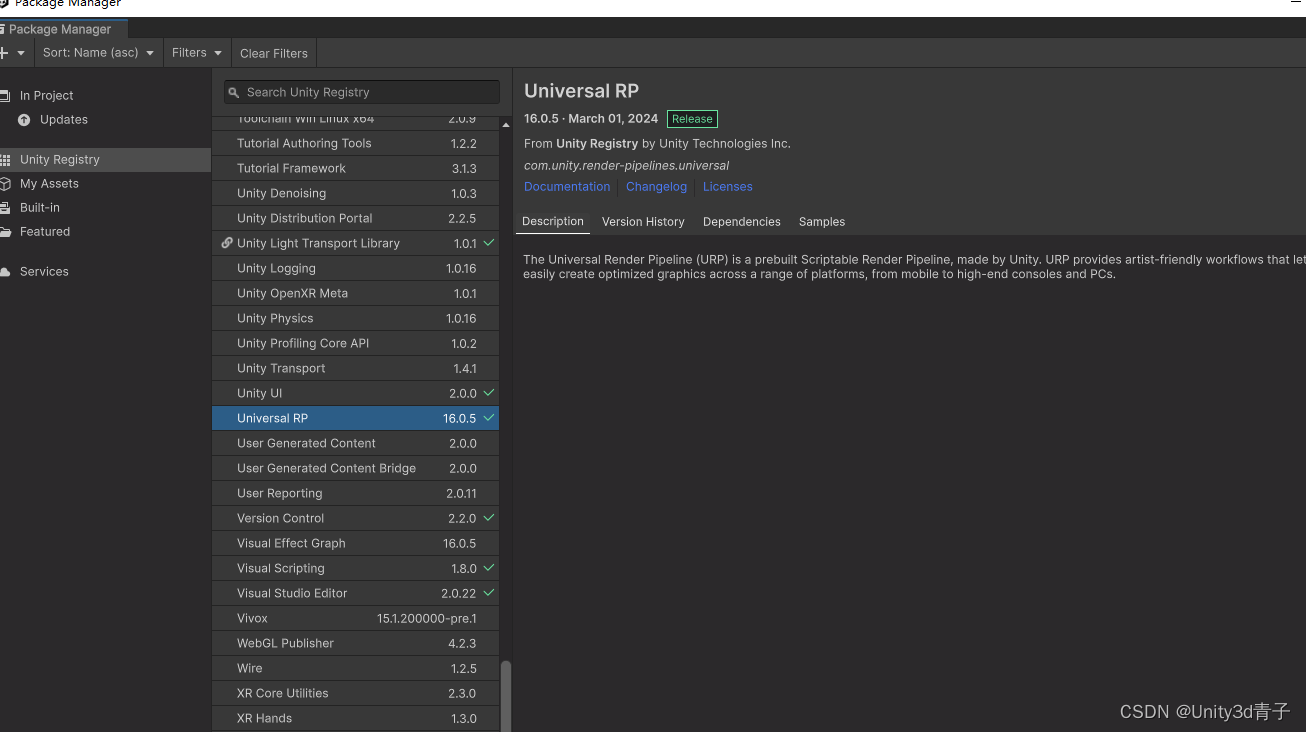
Task: Open Featured in the sidebar
Action: pyautogui.click(x=105, y=231)
